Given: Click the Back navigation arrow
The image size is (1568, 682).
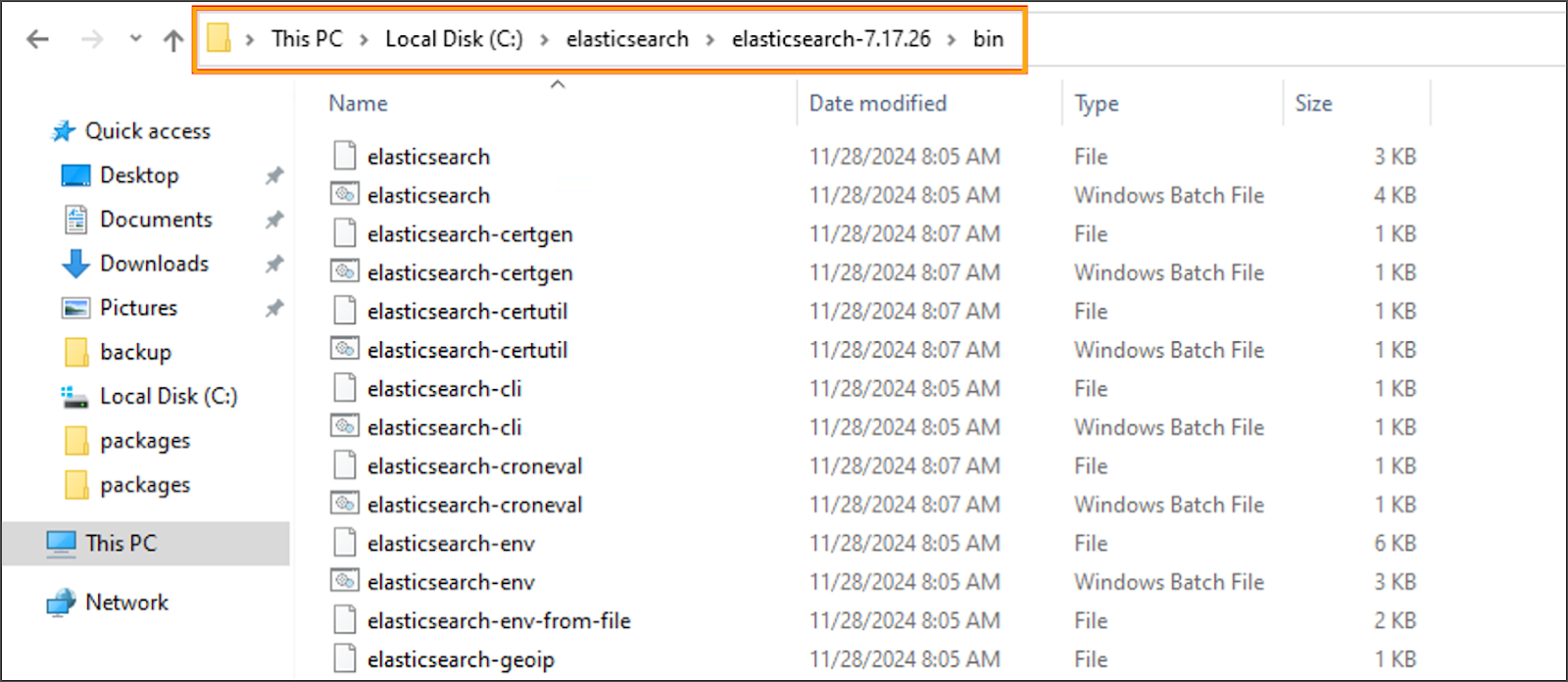Looking at the screenshot, I should (x=38, y=39).
